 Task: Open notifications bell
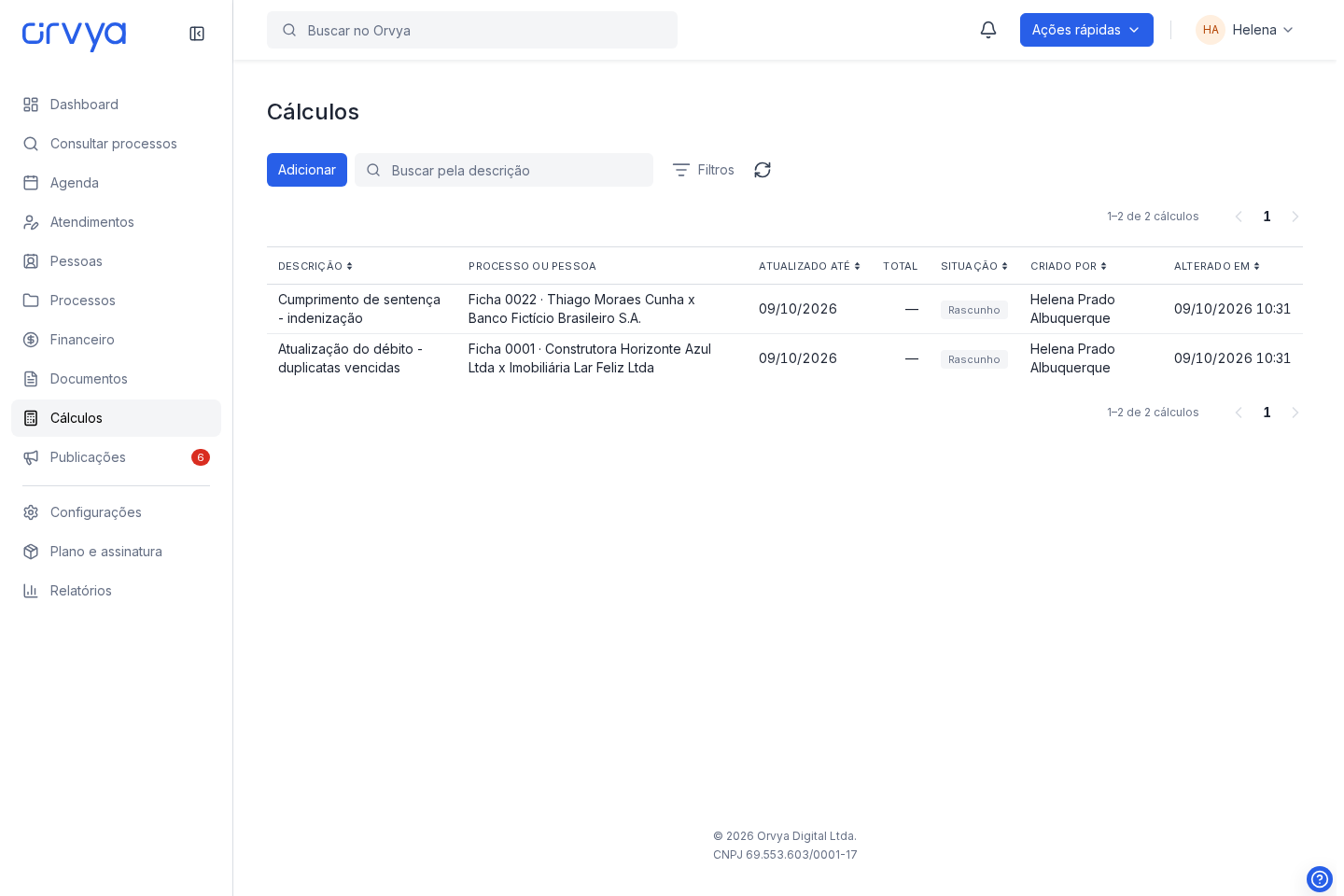click(988, 30)
